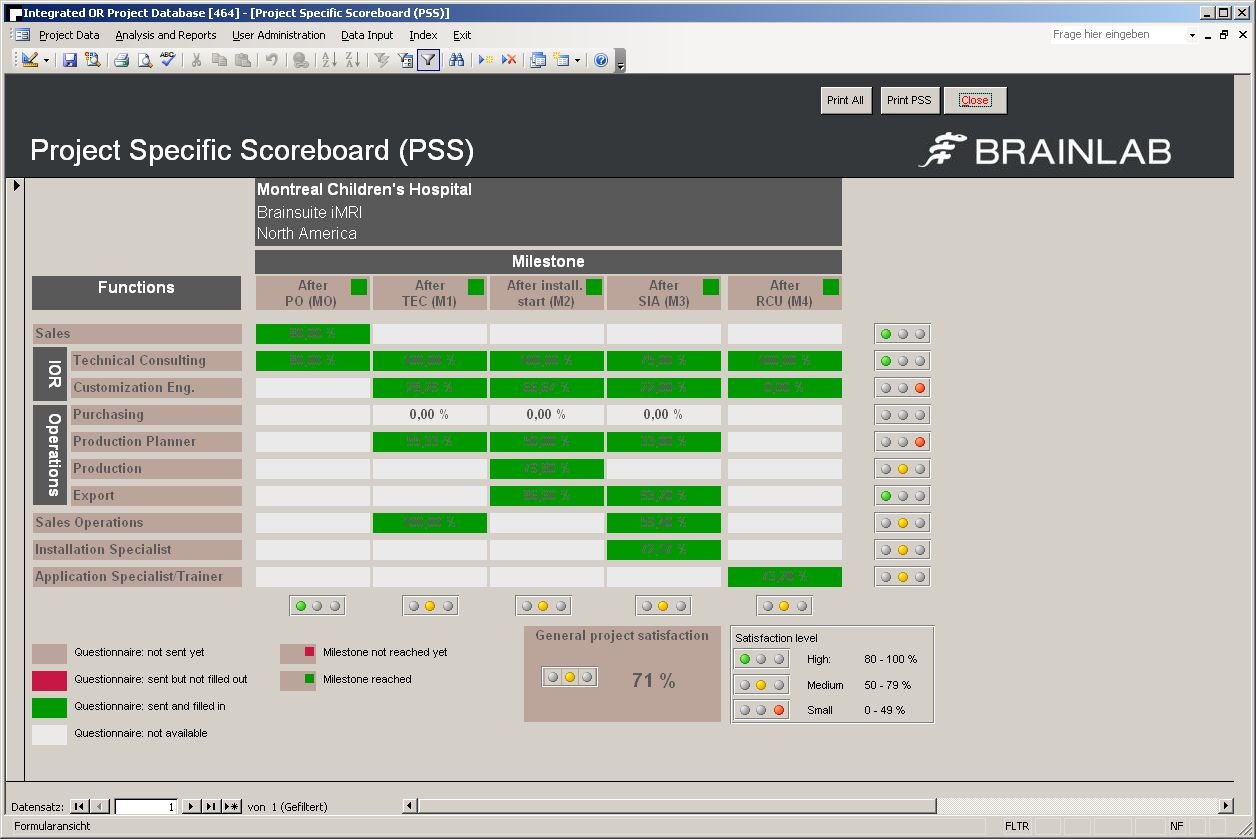Click the green 'sent and filled in' legend swatch
This screenshot has height=839, width=1256.
click(49, 708)
